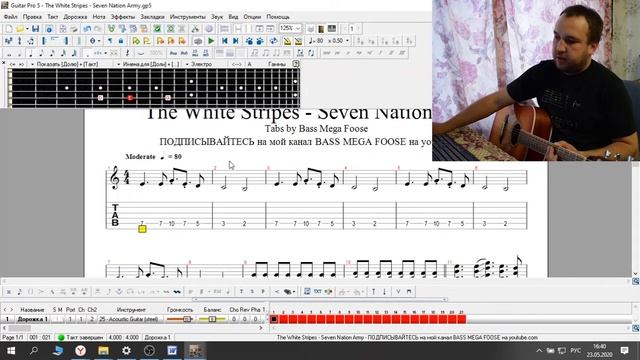Open the zoom 125% dropdown

pos(298,29)
